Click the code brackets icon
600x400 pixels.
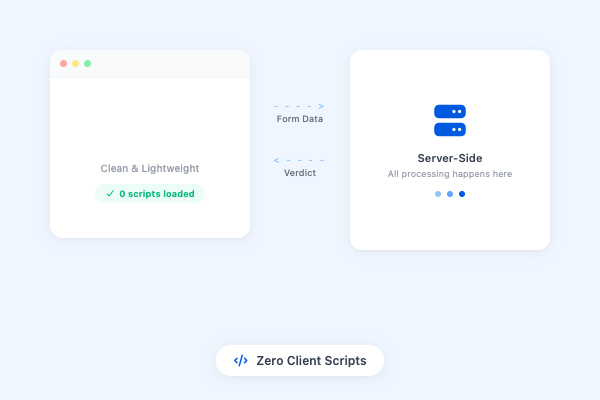click(241, 361)
